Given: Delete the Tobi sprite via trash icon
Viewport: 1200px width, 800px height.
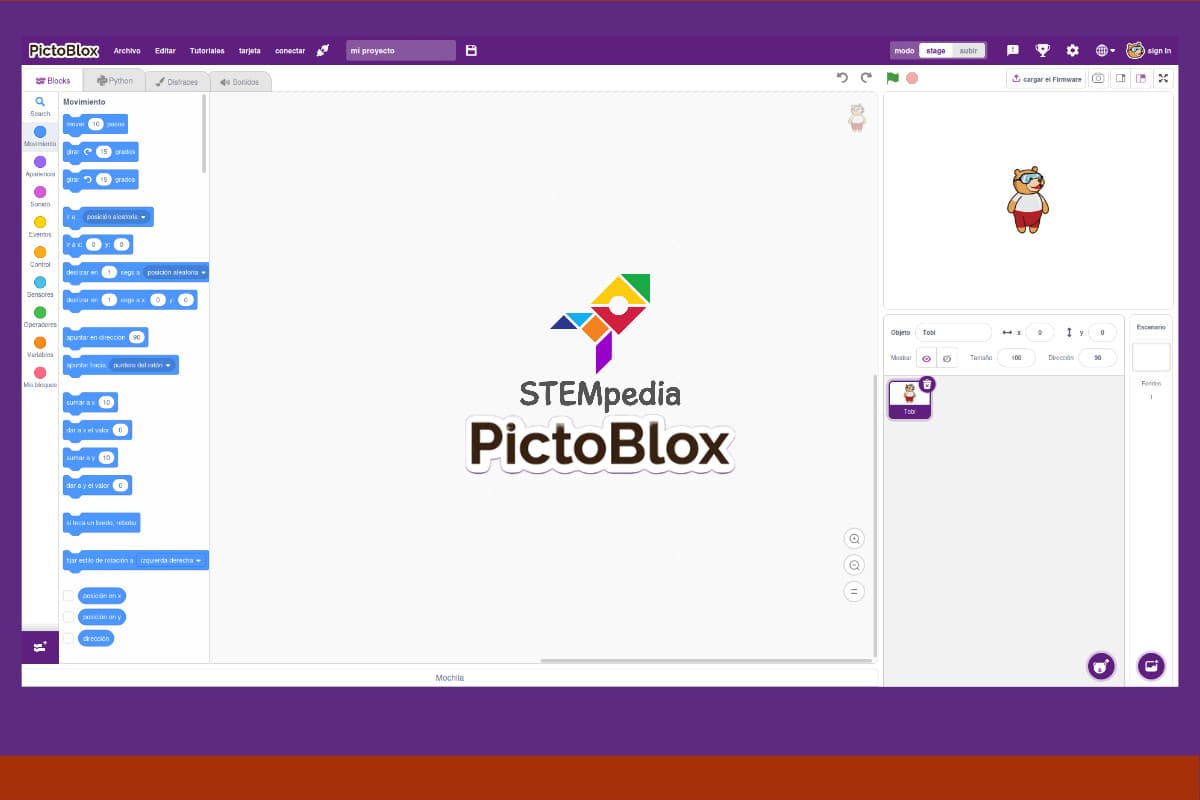Looking at the screenshot, I should point(927,383).
